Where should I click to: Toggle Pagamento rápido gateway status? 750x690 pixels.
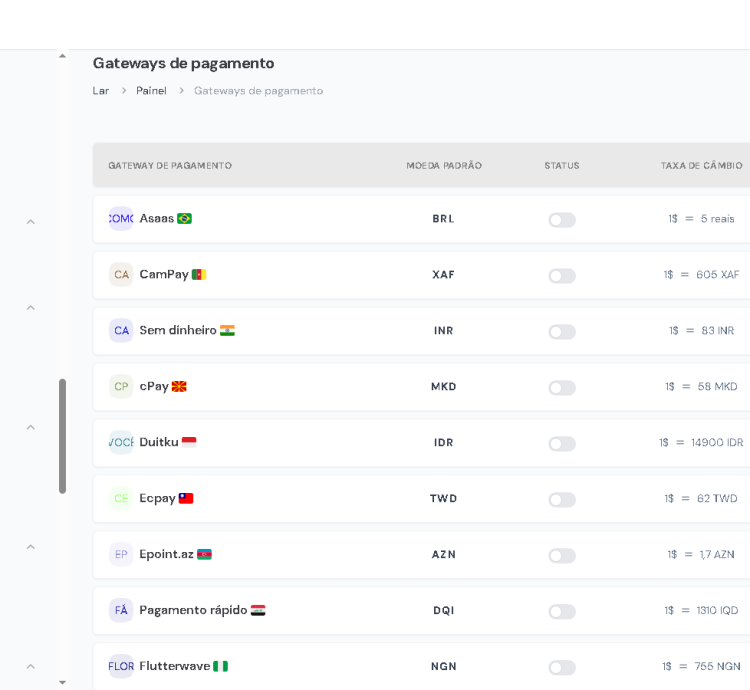(562, 612)
